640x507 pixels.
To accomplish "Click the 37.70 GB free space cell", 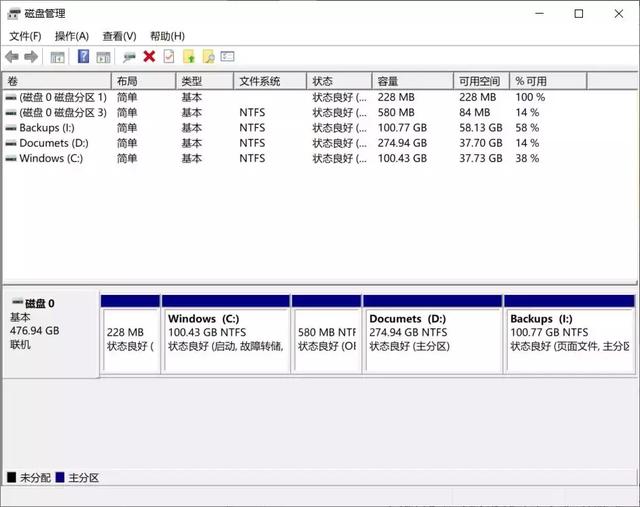I will pyautogui.click(x=481, y=143).
